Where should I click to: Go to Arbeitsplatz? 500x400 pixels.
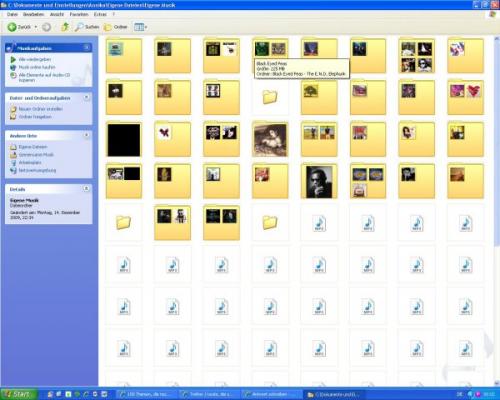(x=30, y=162)
